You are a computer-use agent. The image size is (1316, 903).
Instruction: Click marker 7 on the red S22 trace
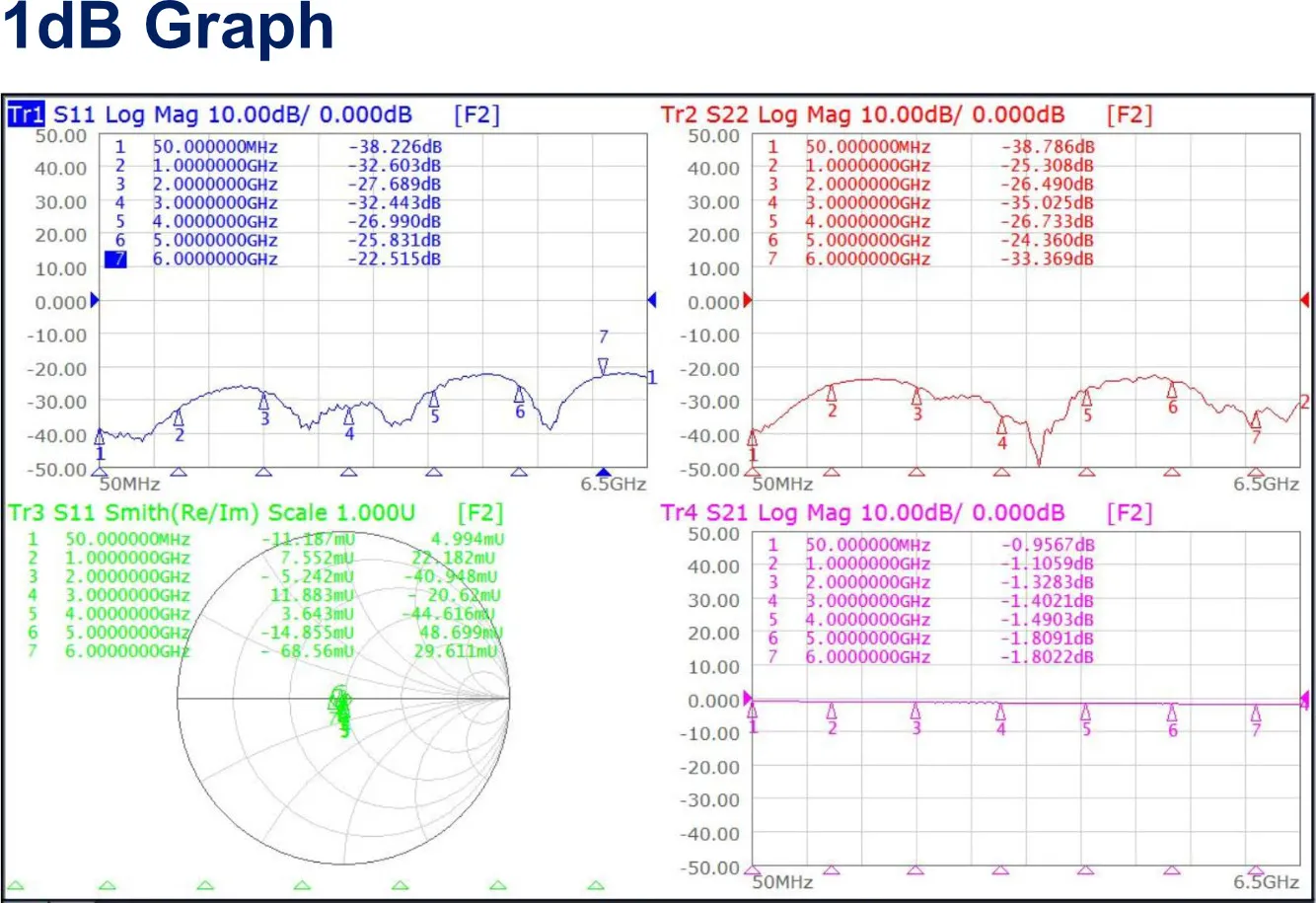click(1256, 418)
